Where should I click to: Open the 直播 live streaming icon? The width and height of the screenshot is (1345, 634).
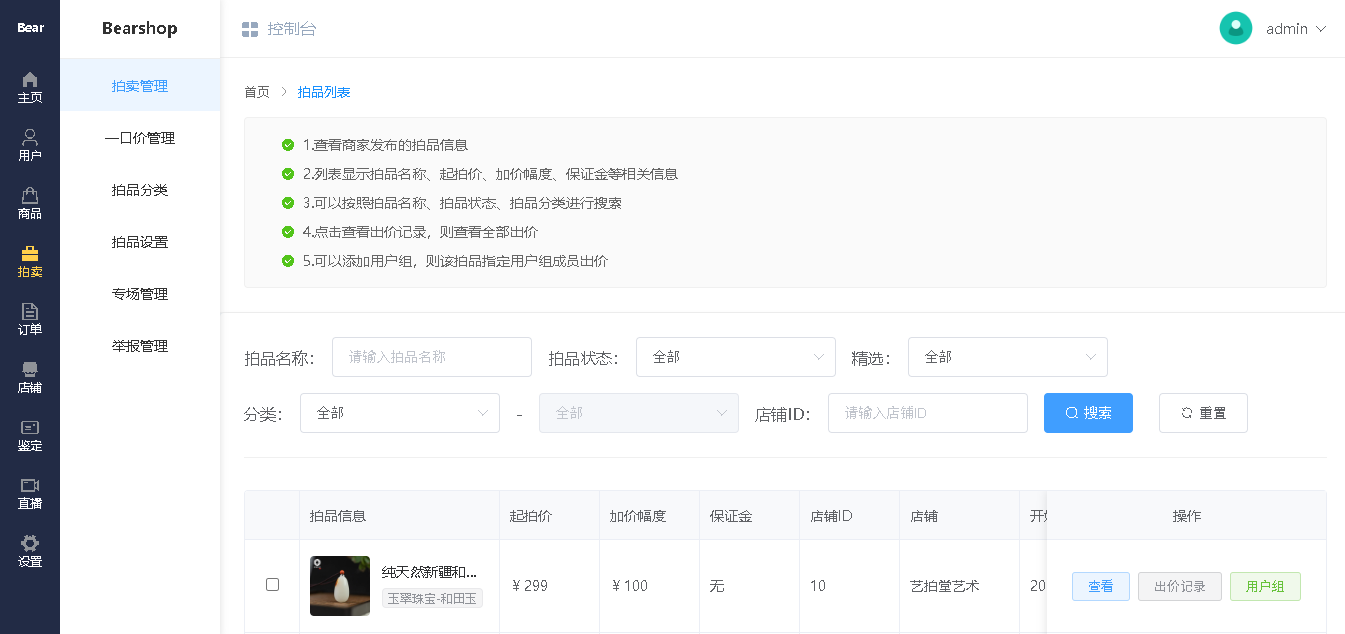tap(29, 492)
